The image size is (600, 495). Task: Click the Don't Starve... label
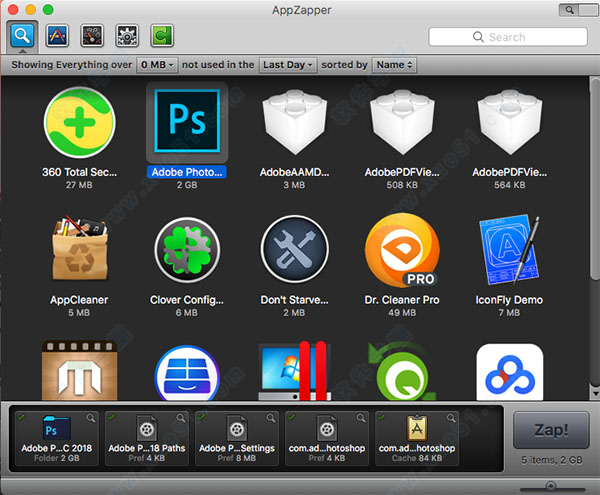click(295, 300)
